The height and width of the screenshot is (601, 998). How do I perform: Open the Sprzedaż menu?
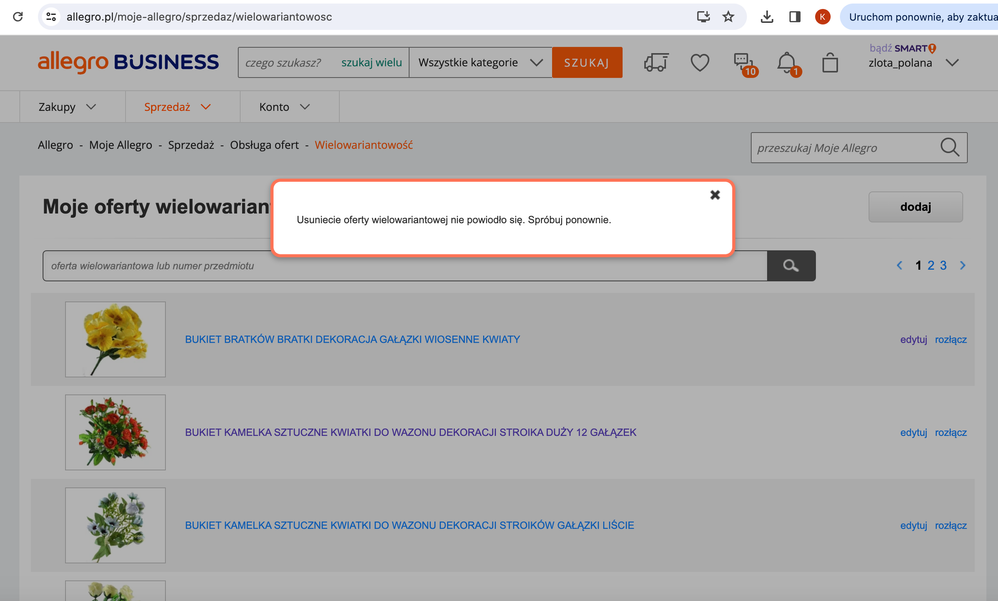[x=178, y=107]
